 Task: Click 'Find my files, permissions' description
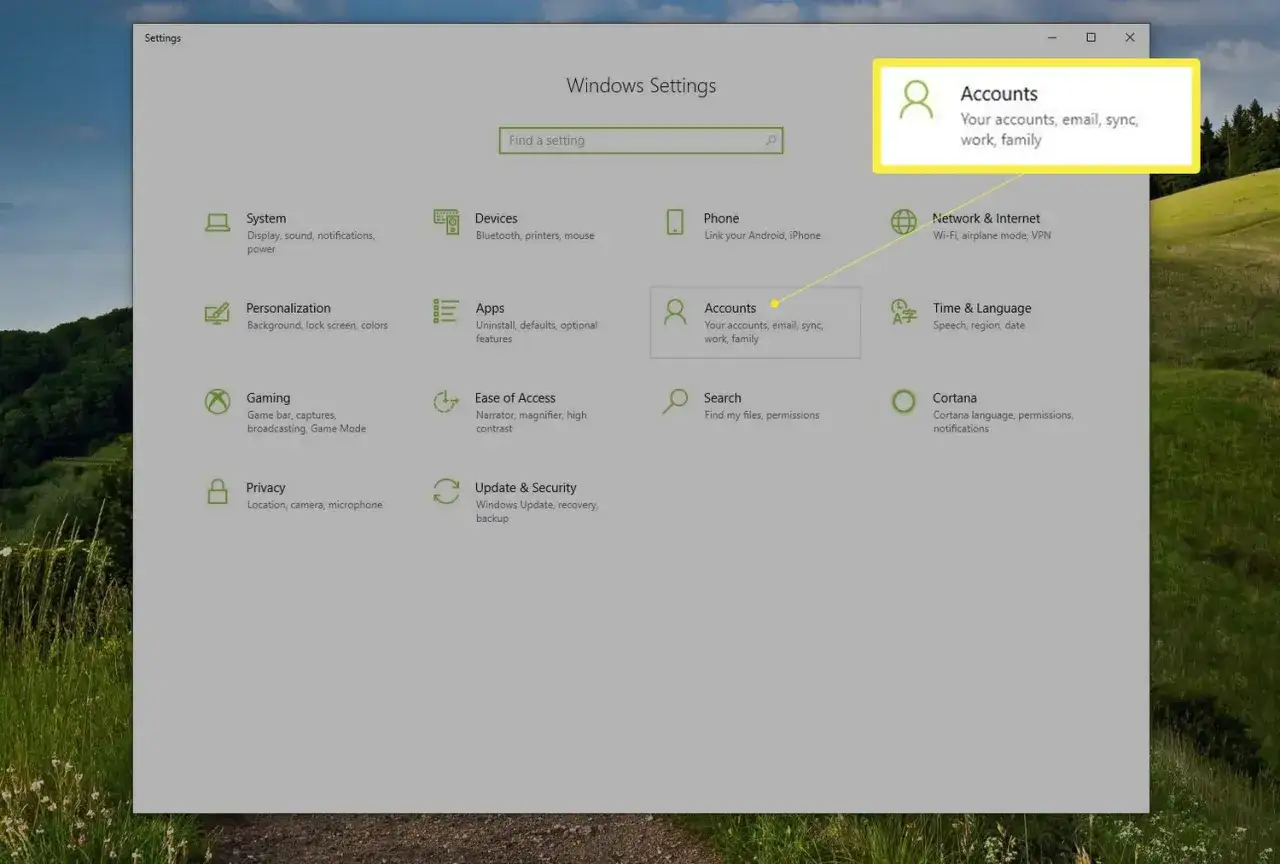(x=761, y=416)
